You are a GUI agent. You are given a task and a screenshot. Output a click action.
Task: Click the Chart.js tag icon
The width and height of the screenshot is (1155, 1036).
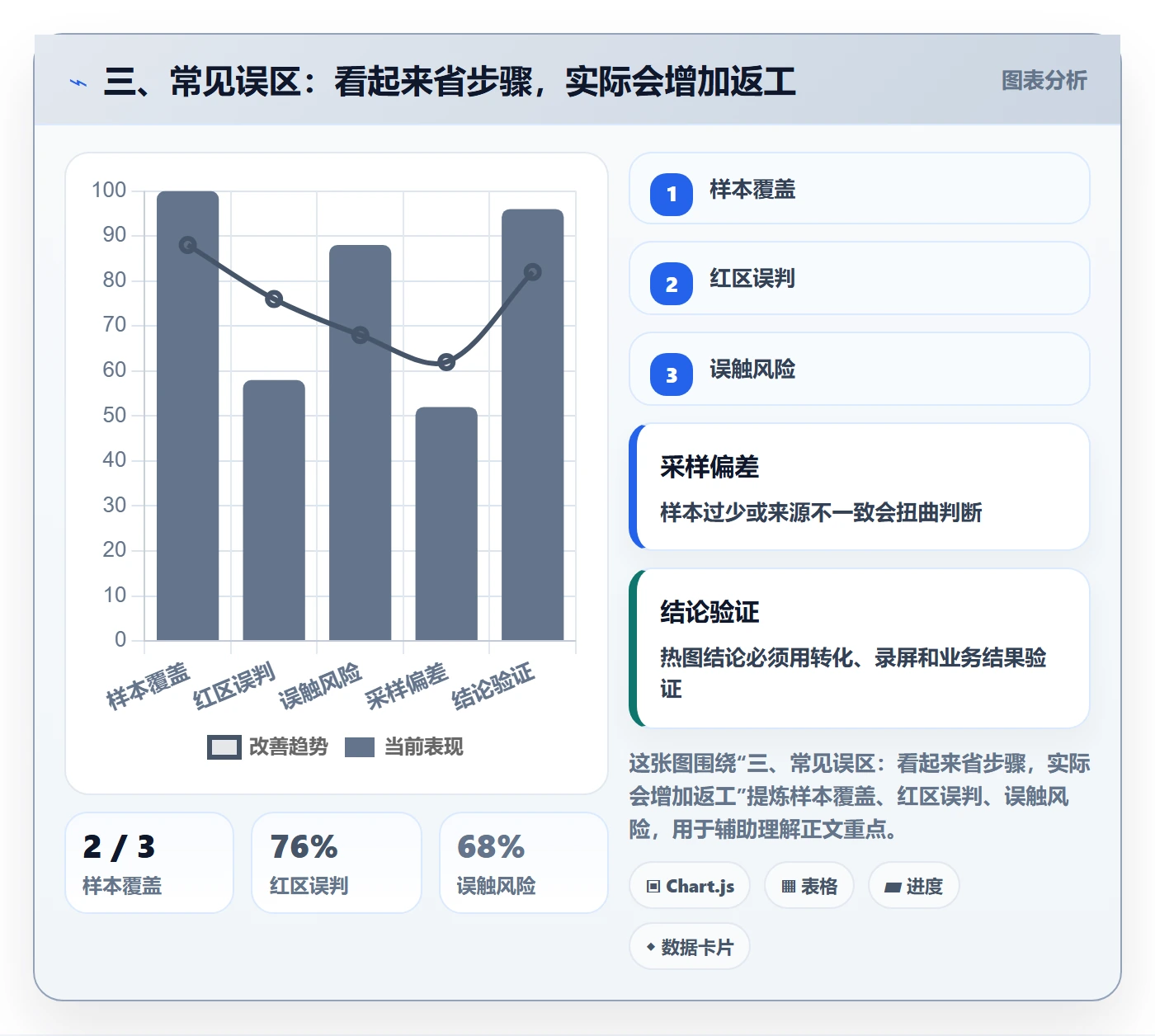[653, 887]
